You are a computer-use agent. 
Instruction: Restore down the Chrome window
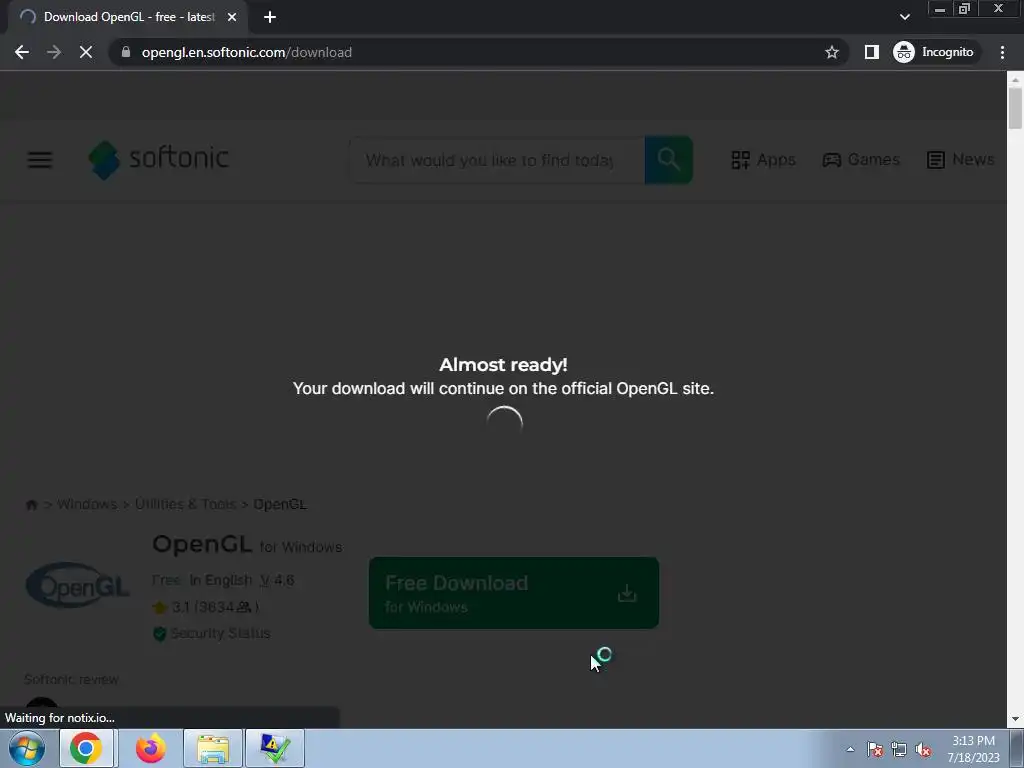pyautogui.click(x=964, y=9)
